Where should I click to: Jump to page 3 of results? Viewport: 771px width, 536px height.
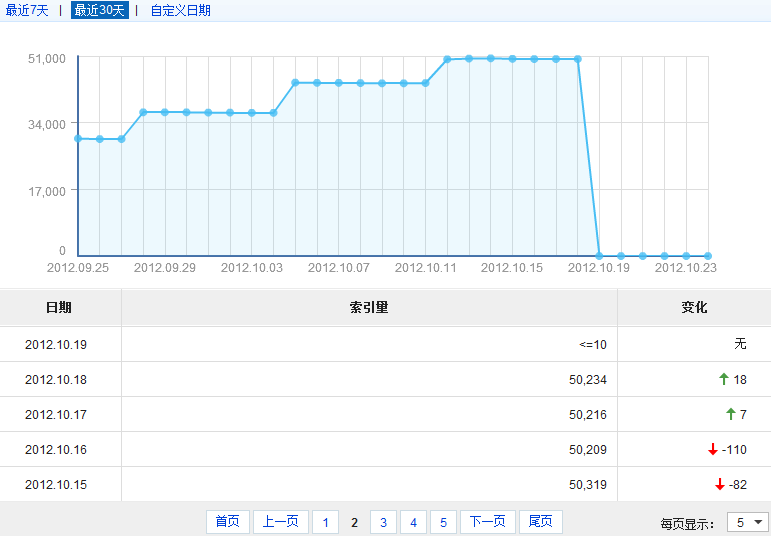(x=384, y=522)
